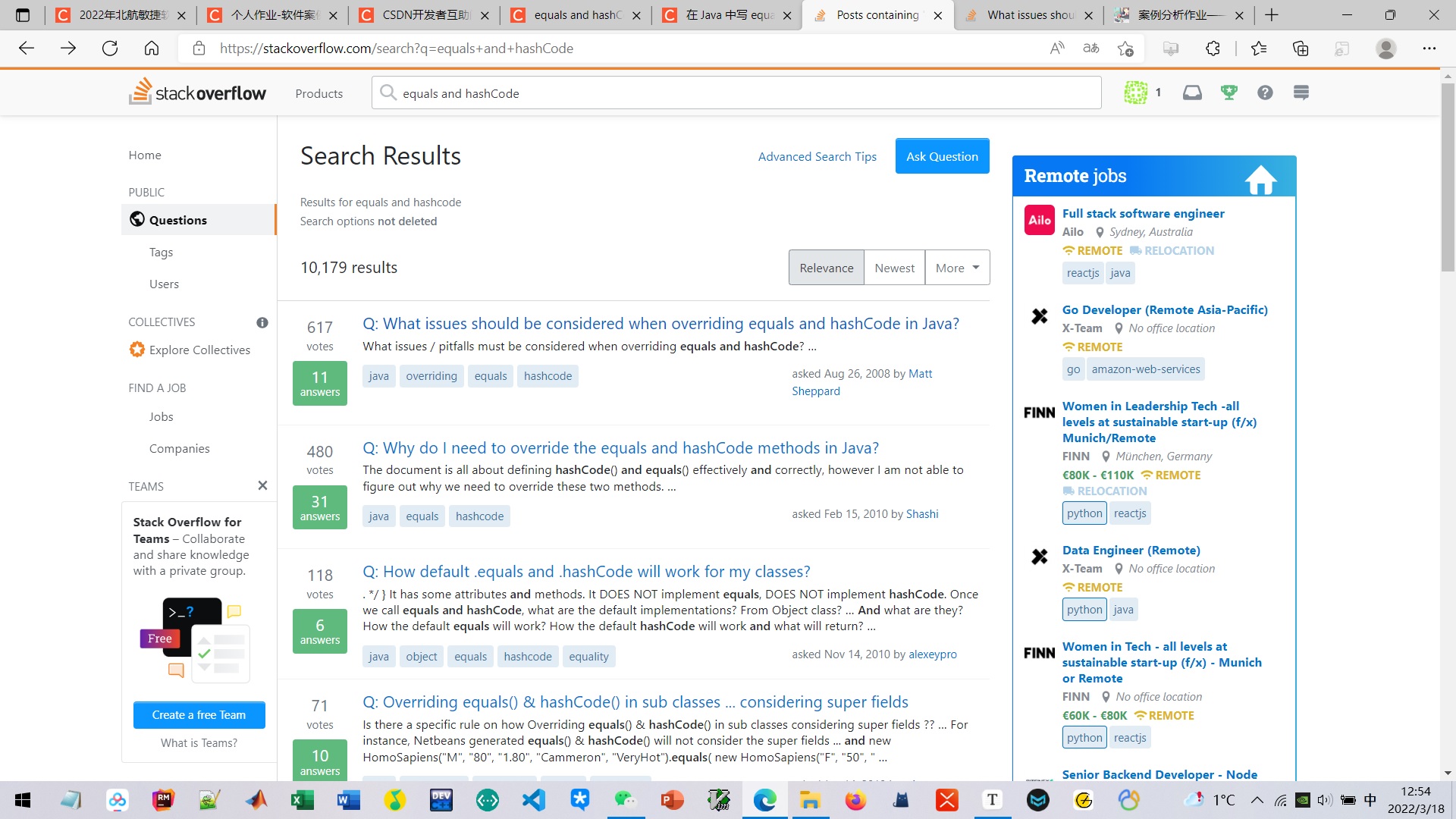Open Tags in left sidebar
Viewport: 1456px width, 819px height.
click(x=161, y=252)
